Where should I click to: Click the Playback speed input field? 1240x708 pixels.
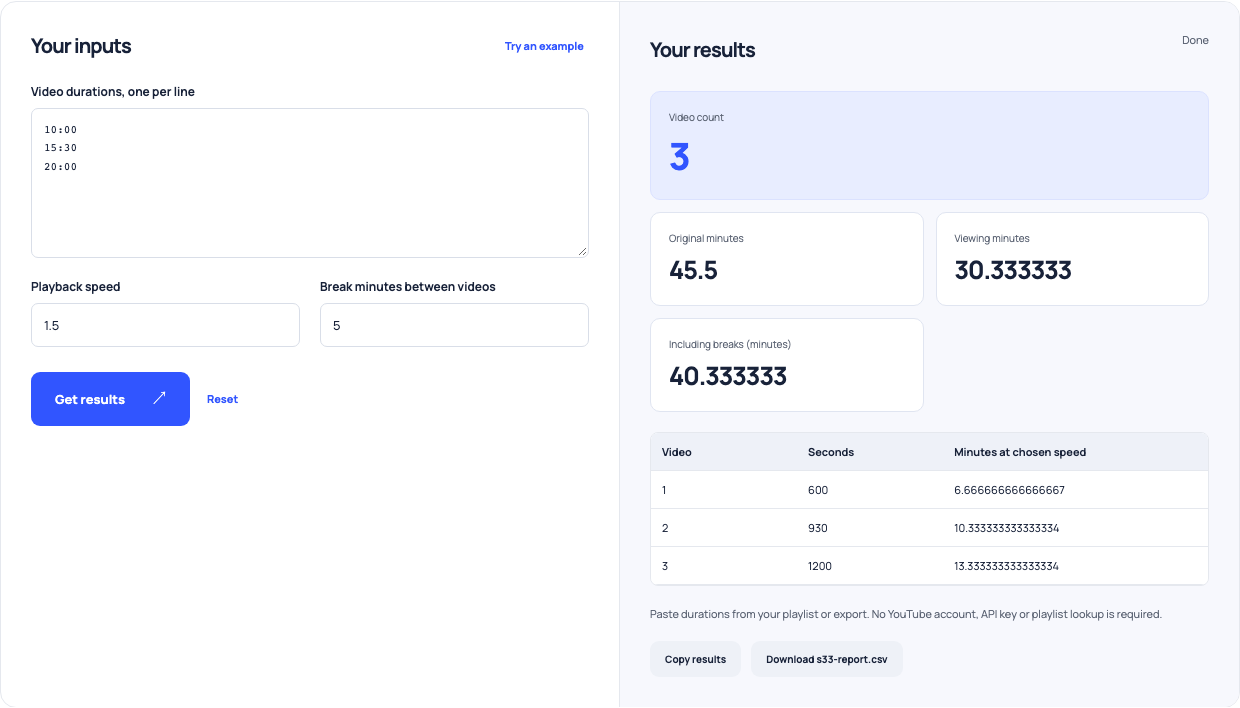(x=165, y=325)
